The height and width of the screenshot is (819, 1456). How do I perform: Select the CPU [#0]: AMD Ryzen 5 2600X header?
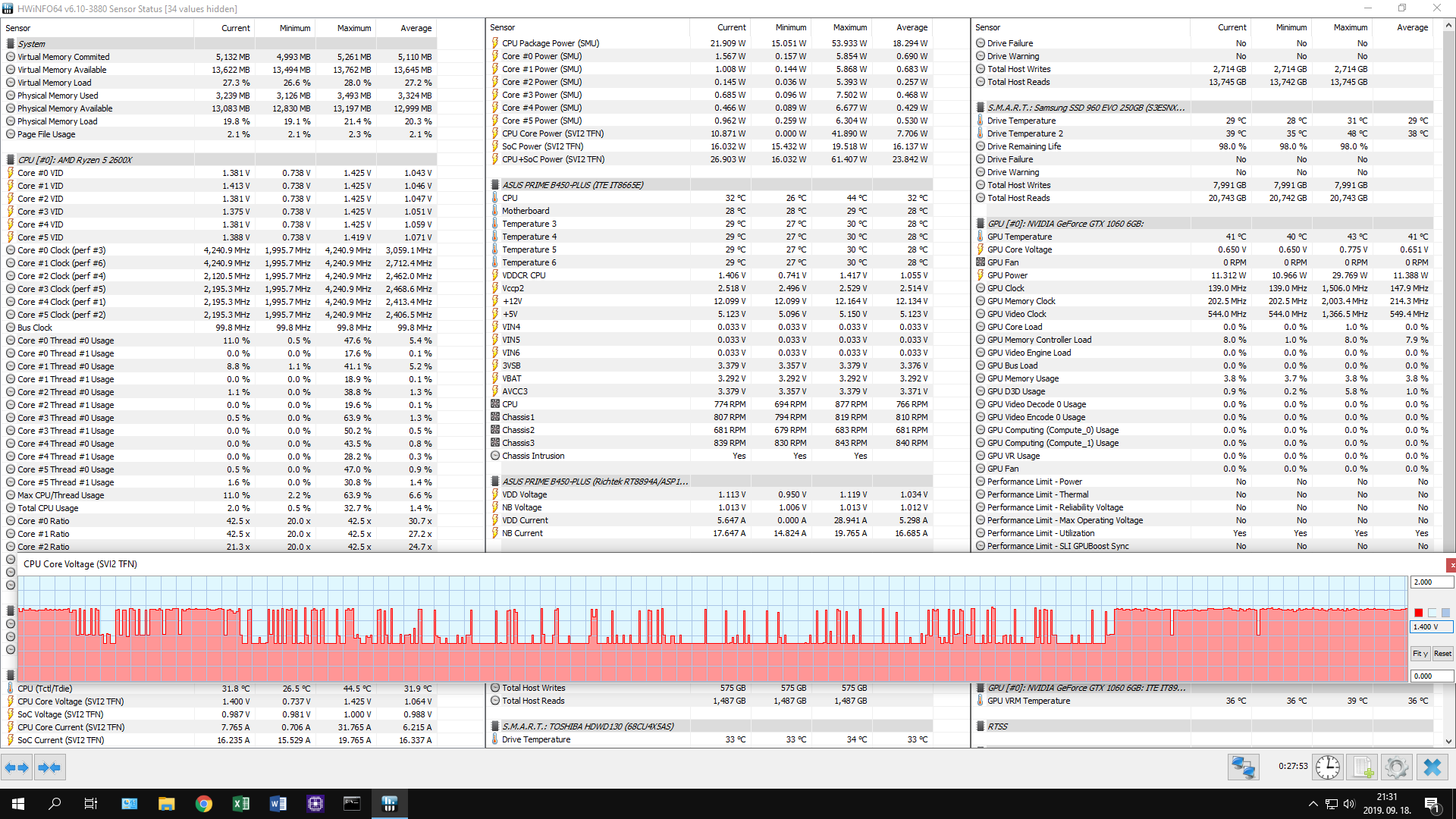point(218,160)
